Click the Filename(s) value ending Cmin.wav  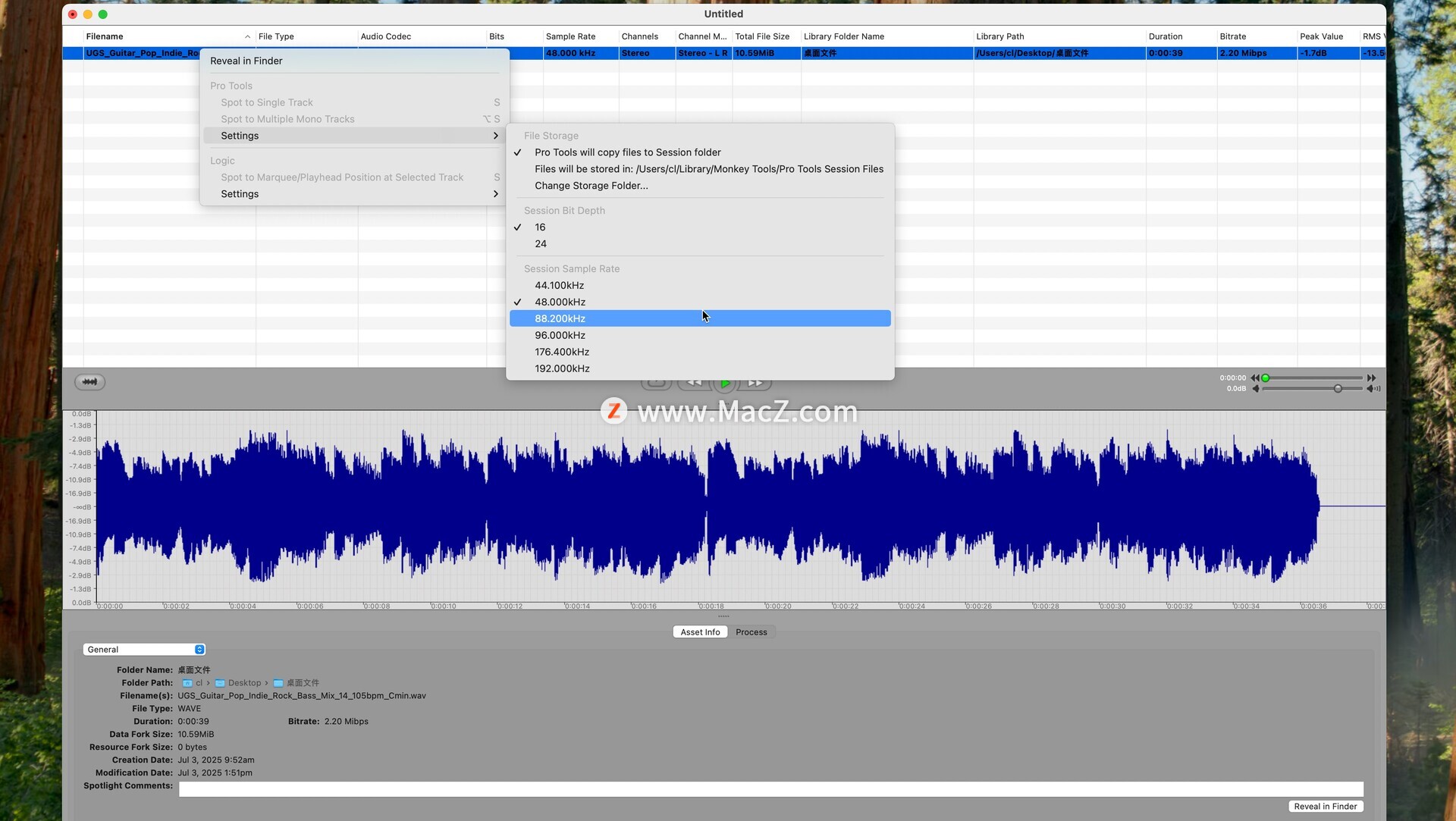click(302, 696)
